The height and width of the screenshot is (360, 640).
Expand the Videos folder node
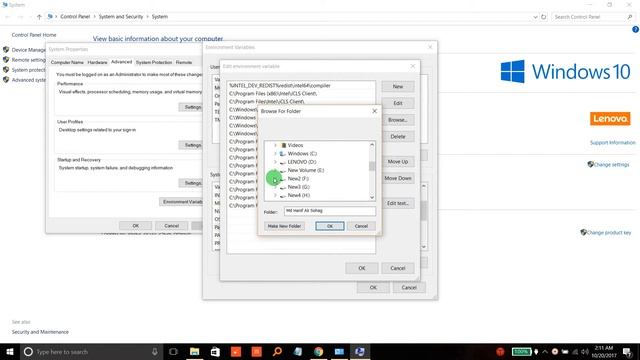pyautogui.click(x=275, y=145)
